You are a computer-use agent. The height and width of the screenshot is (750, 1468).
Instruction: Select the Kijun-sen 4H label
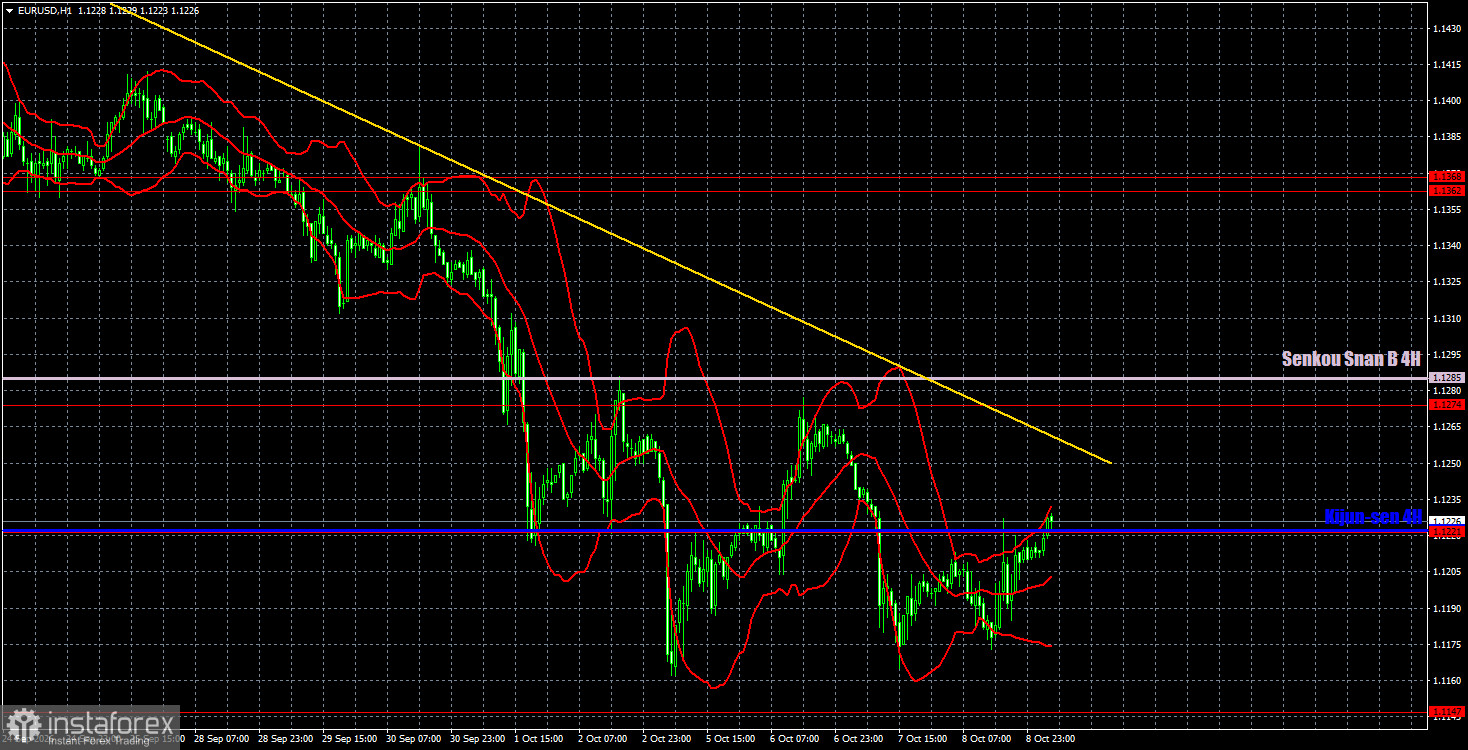tap(1373, 516)
